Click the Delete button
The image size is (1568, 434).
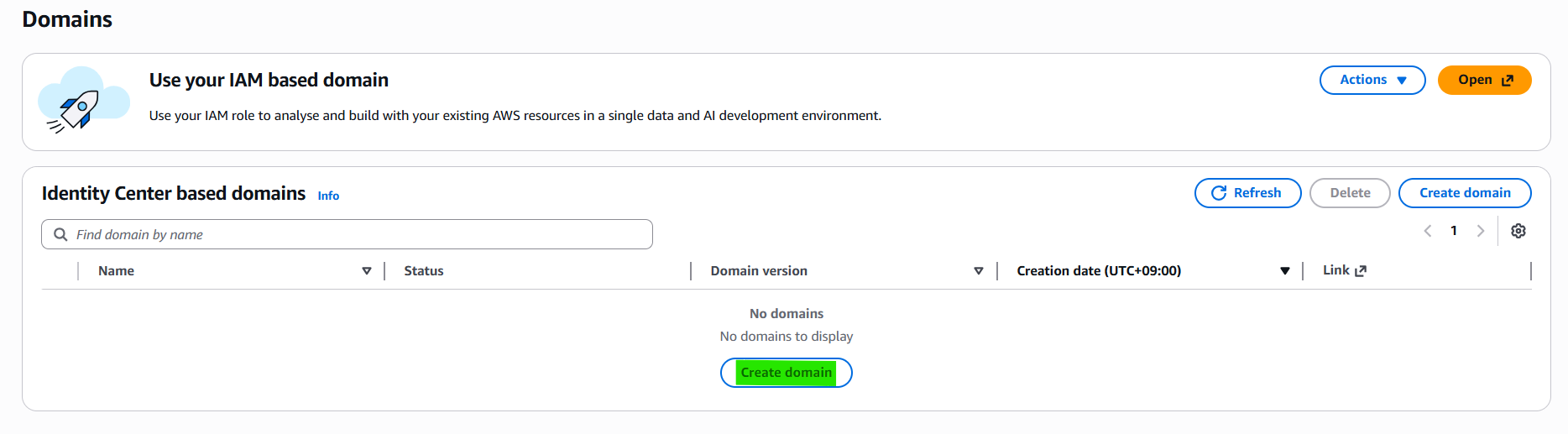1350,193
